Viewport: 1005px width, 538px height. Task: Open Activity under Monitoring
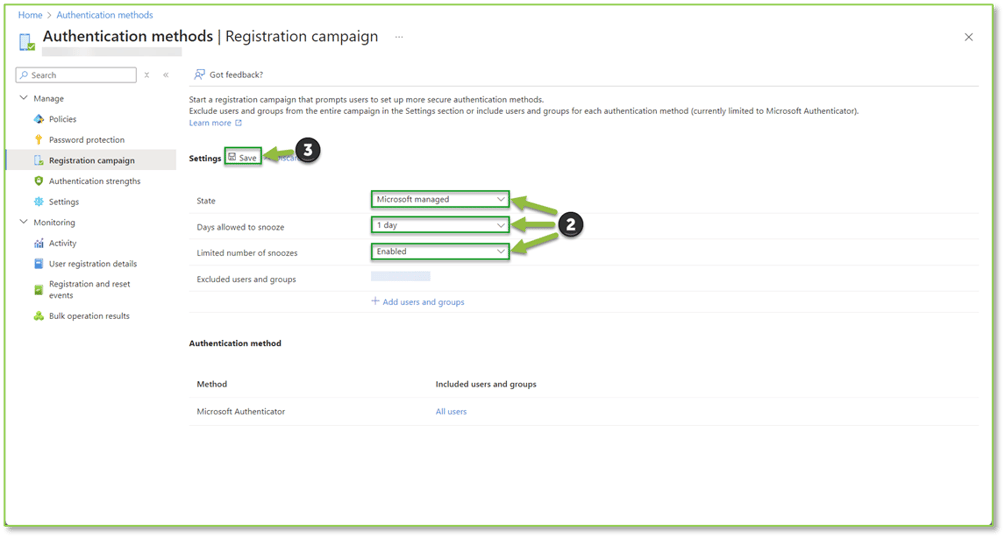pyautogui.click(x=63, y=243)
